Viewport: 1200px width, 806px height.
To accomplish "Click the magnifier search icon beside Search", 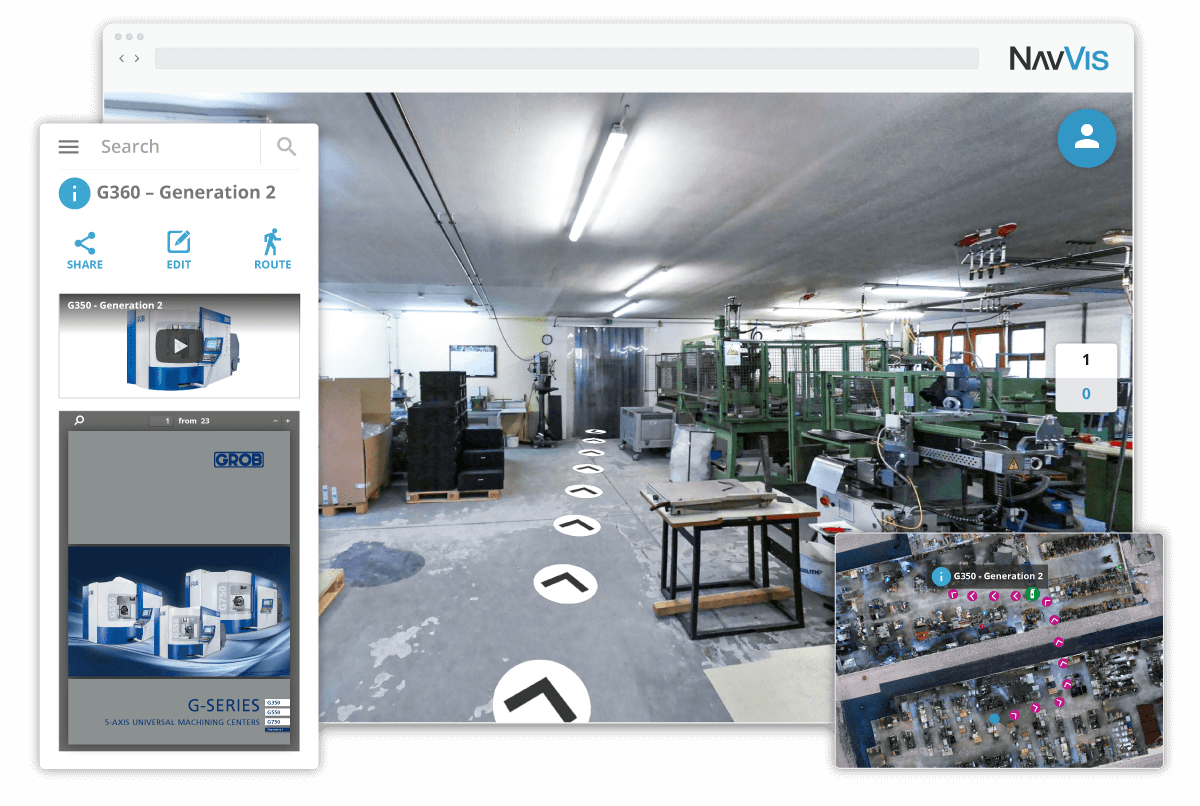I will point(287,147).
